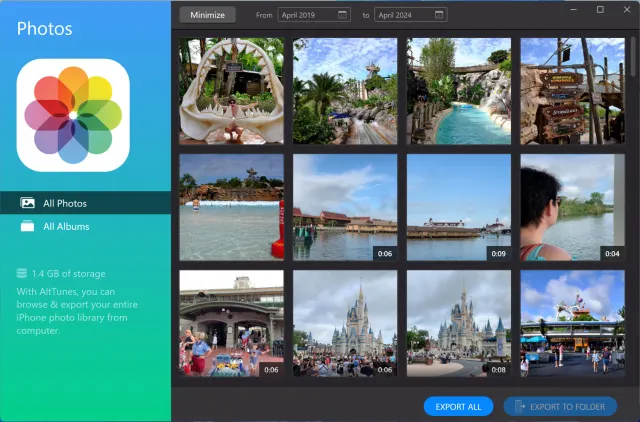Select the wooden signpost photo thumbnail
This screenshot has height=422, width=640.
point(573,91)
